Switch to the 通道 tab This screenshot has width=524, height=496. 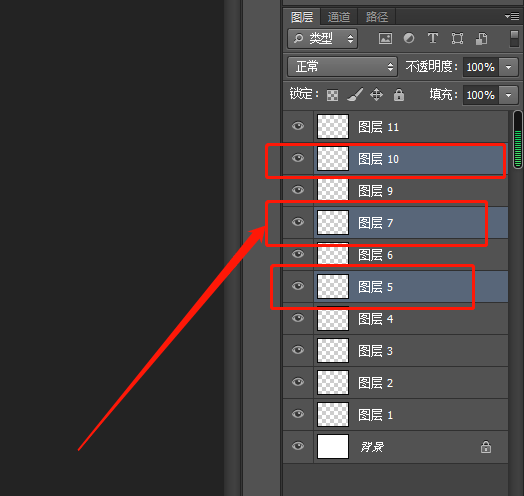[339, 17]
